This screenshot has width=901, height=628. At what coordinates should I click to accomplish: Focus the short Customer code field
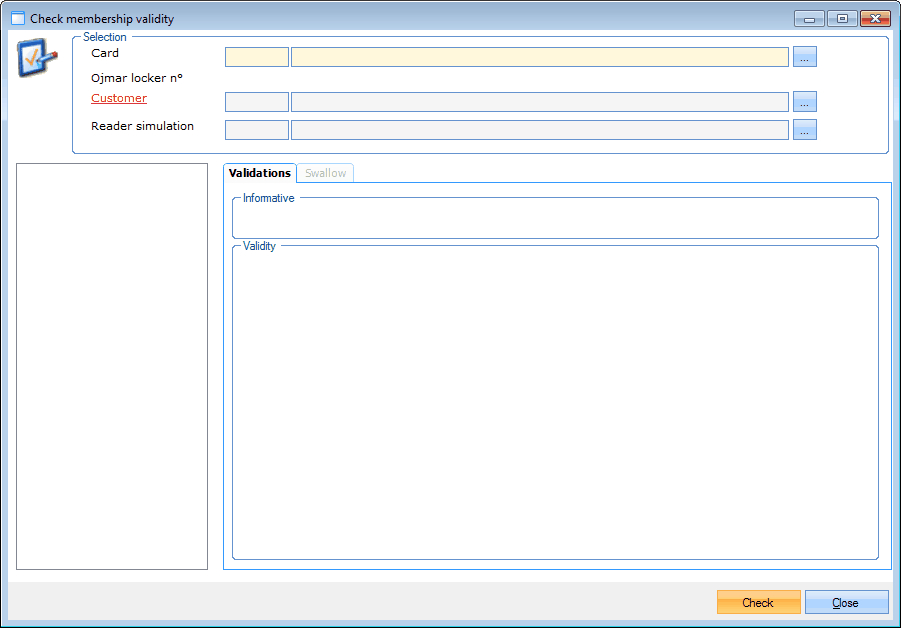(x=257, y=102)
